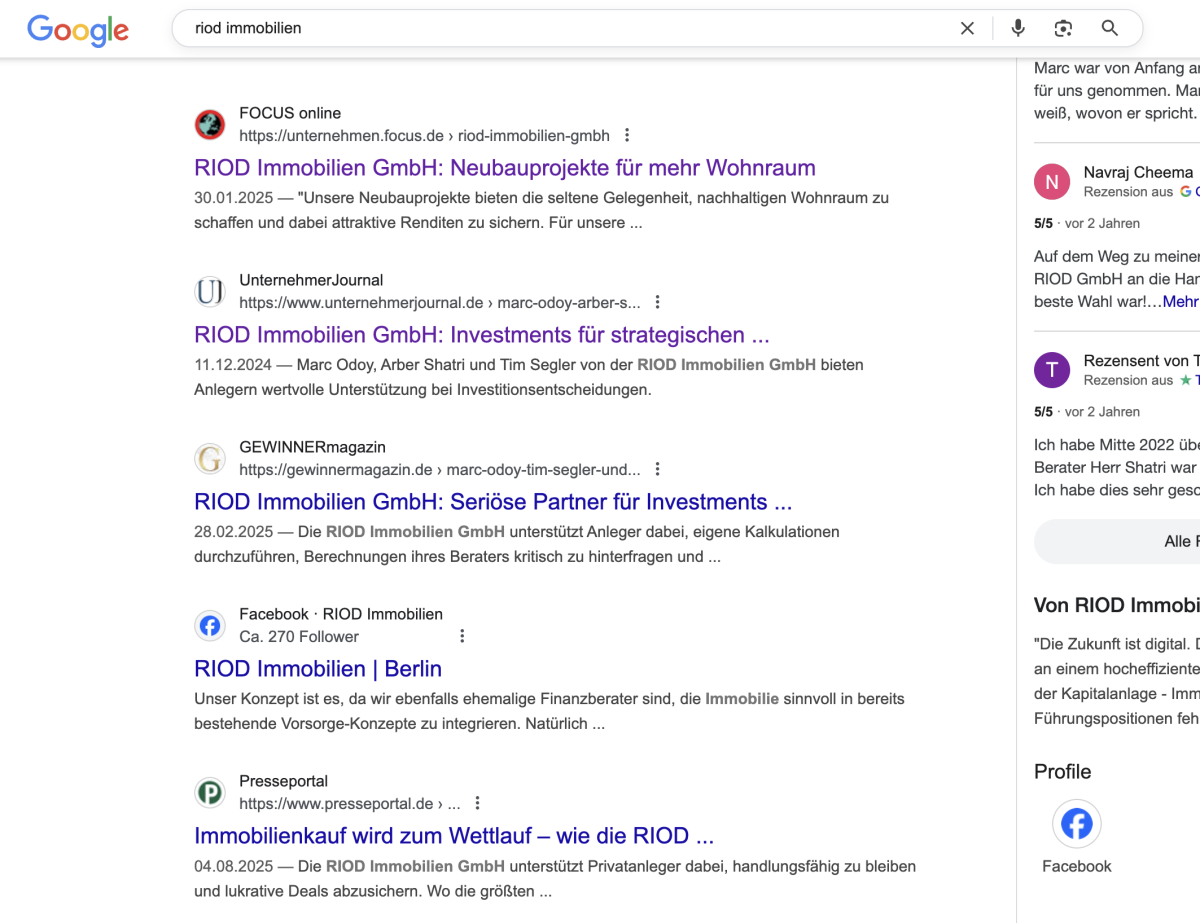Click Navraj Cheema's avatar
This screenshot has height=923, width=1200.
1051,181
